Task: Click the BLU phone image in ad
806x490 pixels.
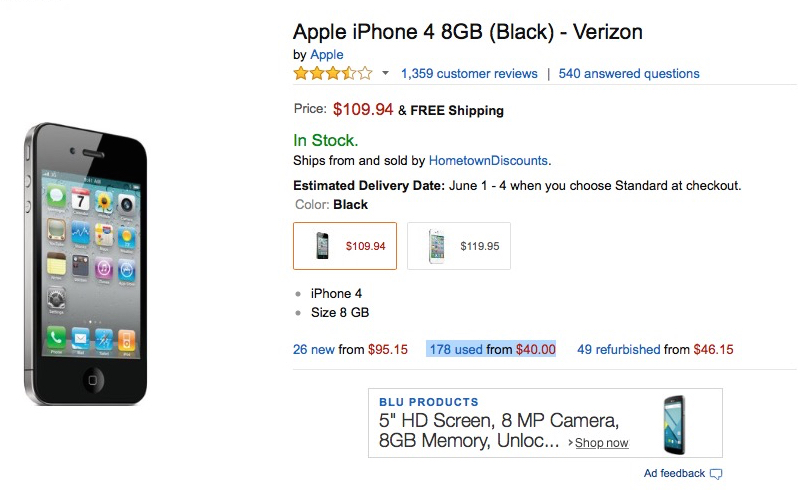Action: pos(674,425)
